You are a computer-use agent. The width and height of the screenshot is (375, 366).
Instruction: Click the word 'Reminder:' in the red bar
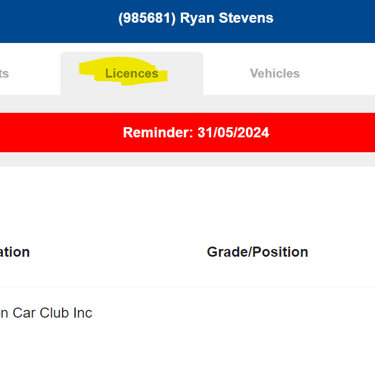tap(158, 132)
